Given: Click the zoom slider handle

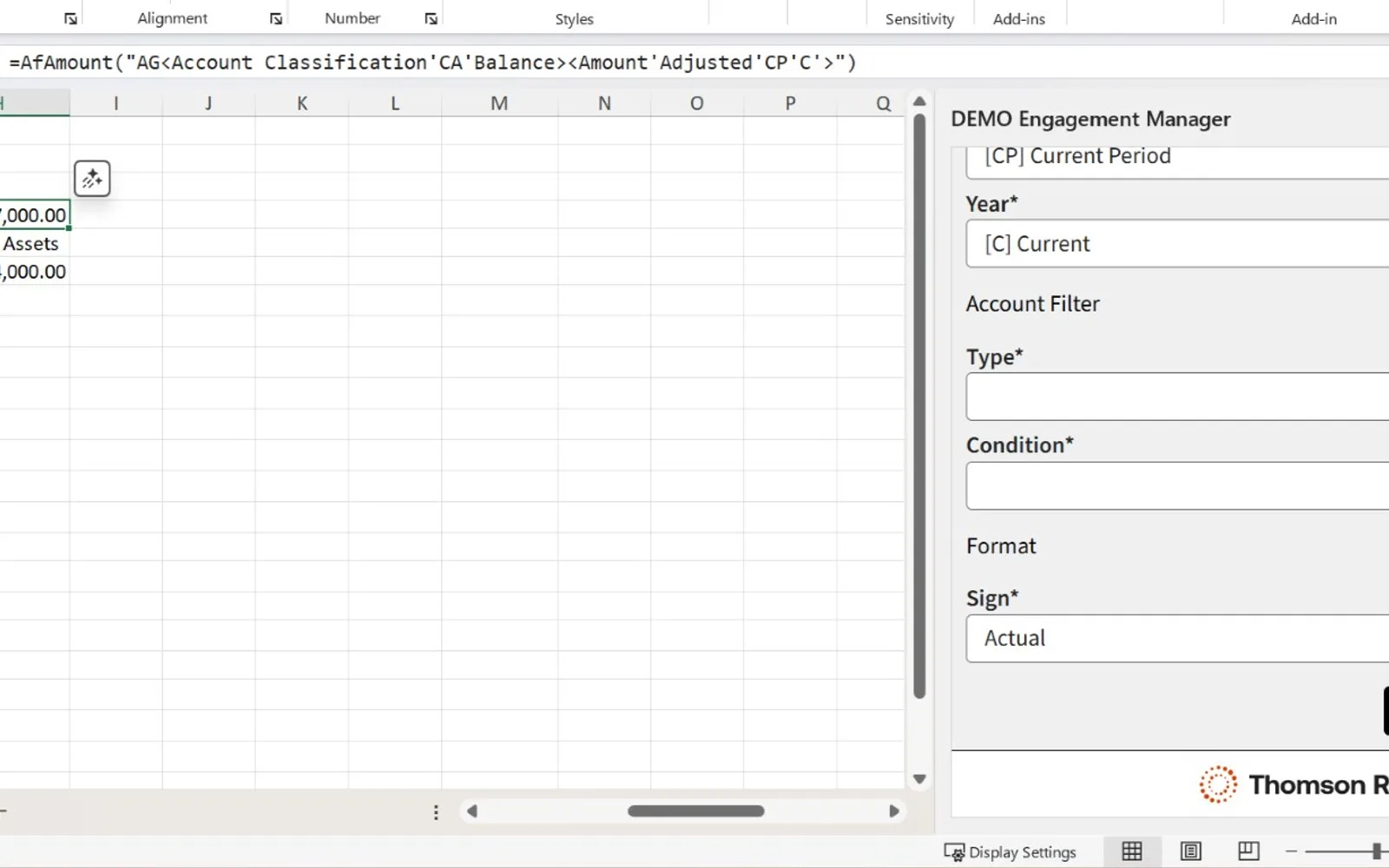Looking at the screenshot, I should point(1377,852).
